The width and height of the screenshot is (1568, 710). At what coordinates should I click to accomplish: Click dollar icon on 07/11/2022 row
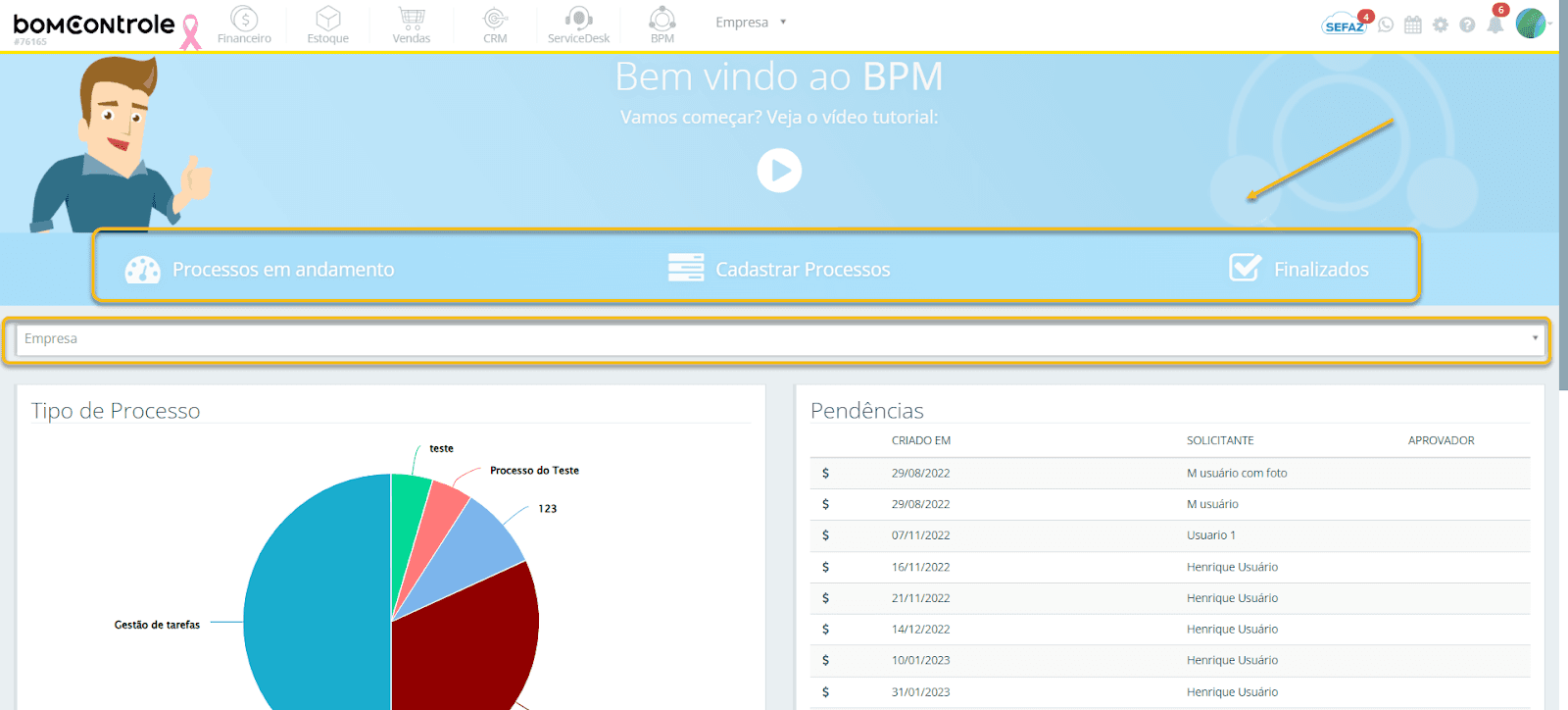click(825, 535)
